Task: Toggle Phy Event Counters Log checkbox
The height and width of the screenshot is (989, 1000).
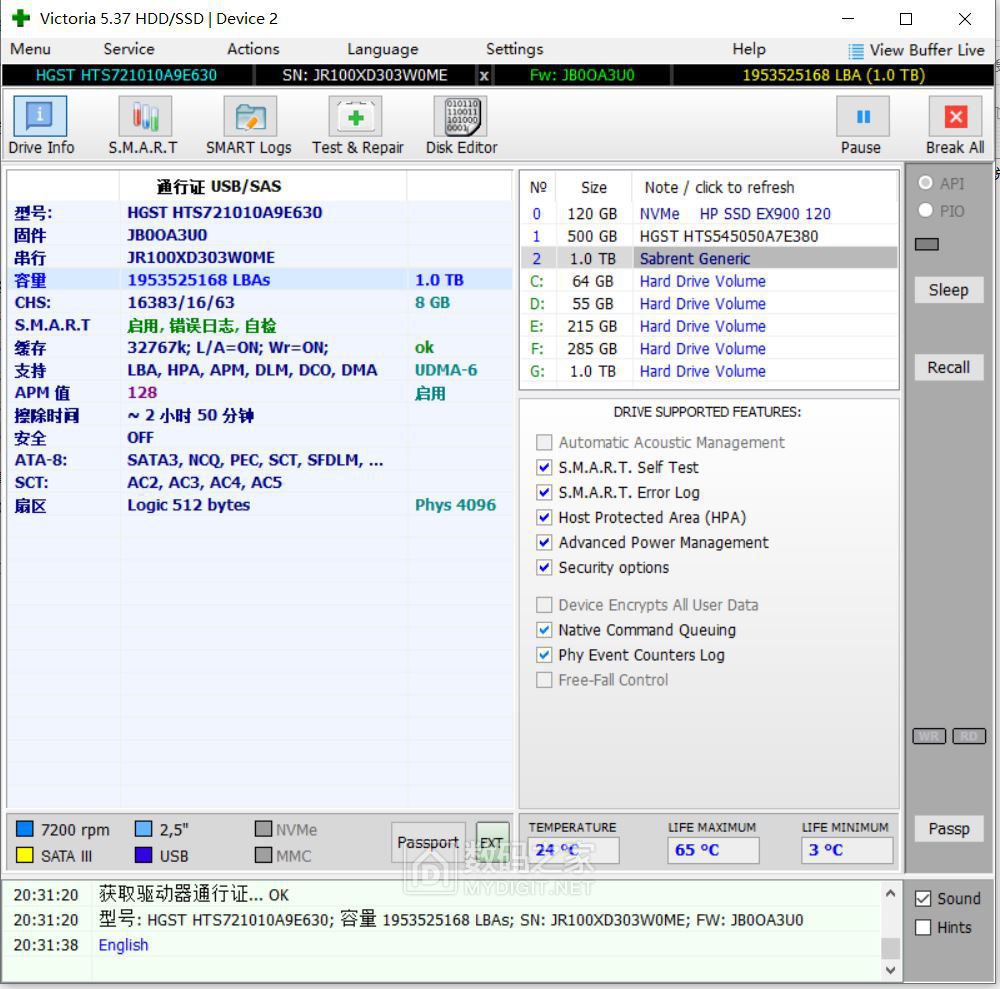Action: (544, 655)
